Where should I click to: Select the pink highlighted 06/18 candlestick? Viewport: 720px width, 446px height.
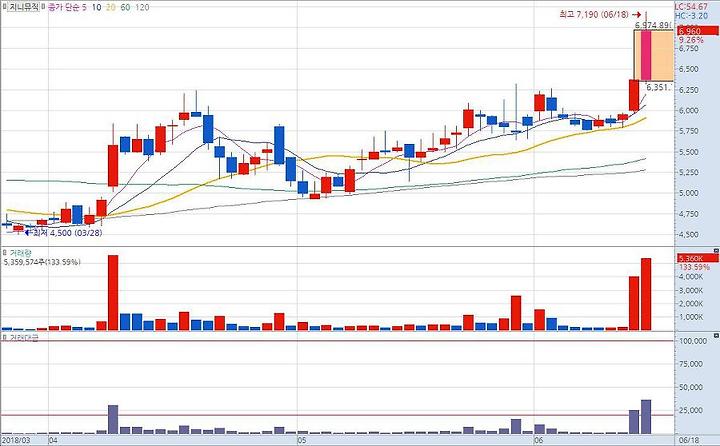646,55
